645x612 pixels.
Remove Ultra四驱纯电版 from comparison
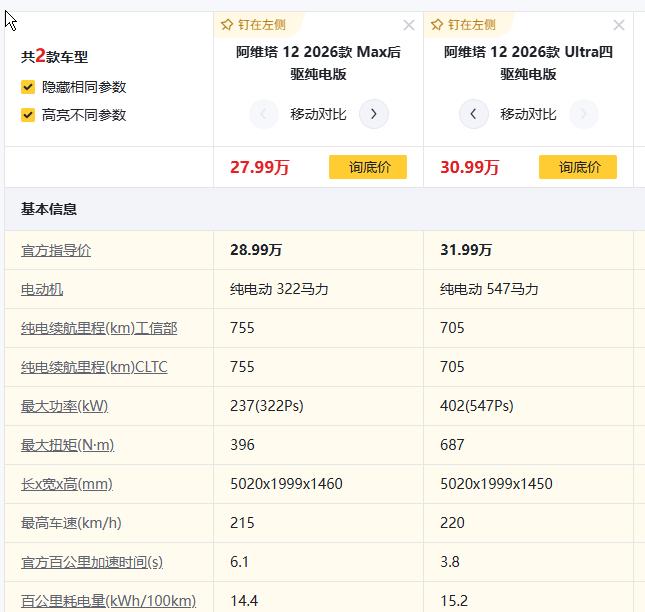click(619, 25)
